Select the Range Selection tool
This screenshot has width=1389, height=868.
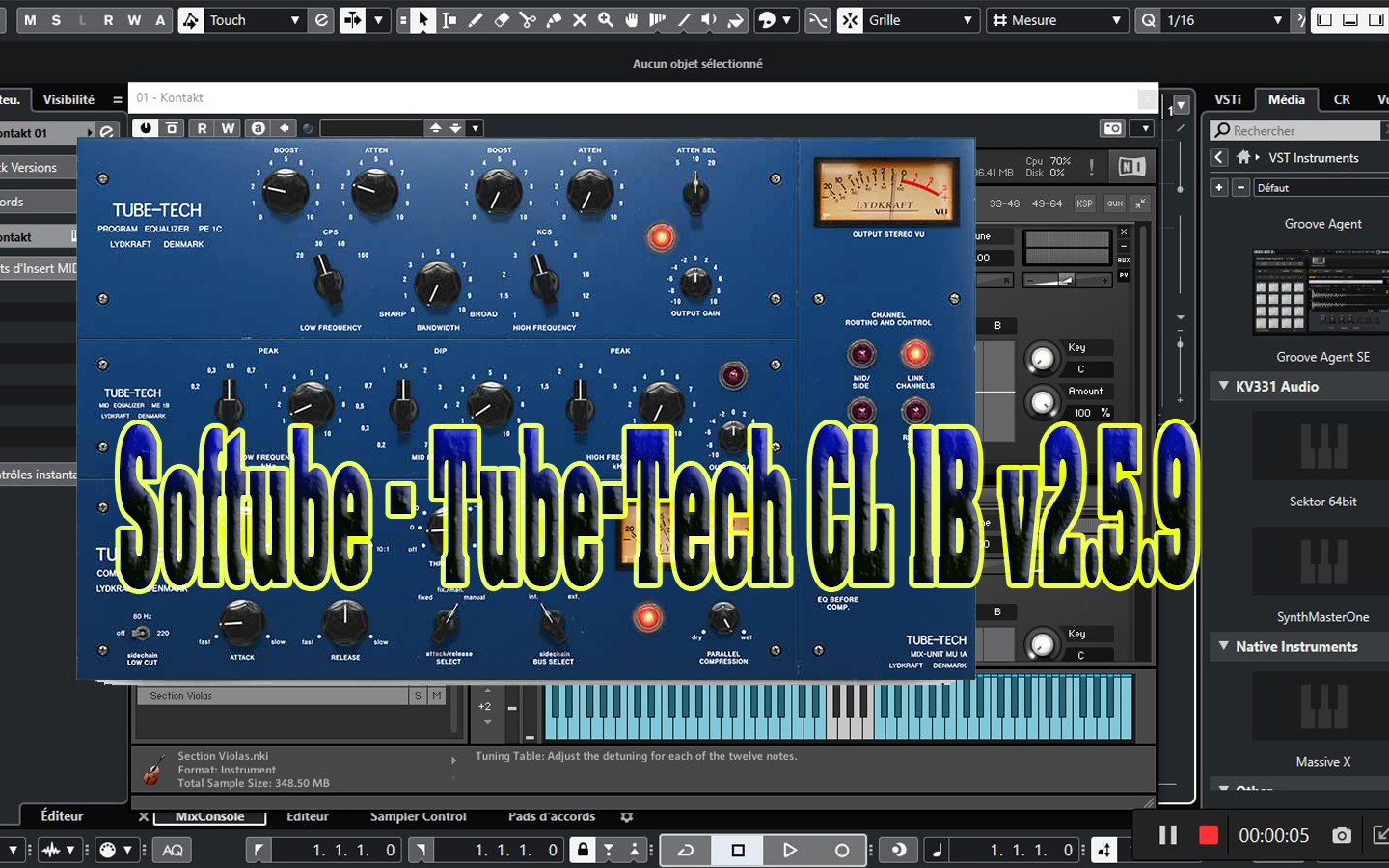point(449,20)
